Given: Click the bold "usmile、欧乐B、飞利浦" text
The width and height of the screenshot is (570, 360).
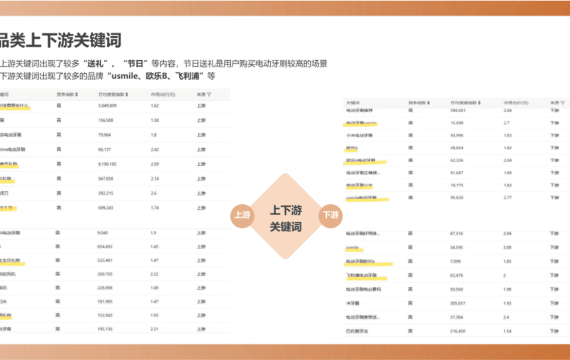Looking at the screenshot, I should pos(156,76).
